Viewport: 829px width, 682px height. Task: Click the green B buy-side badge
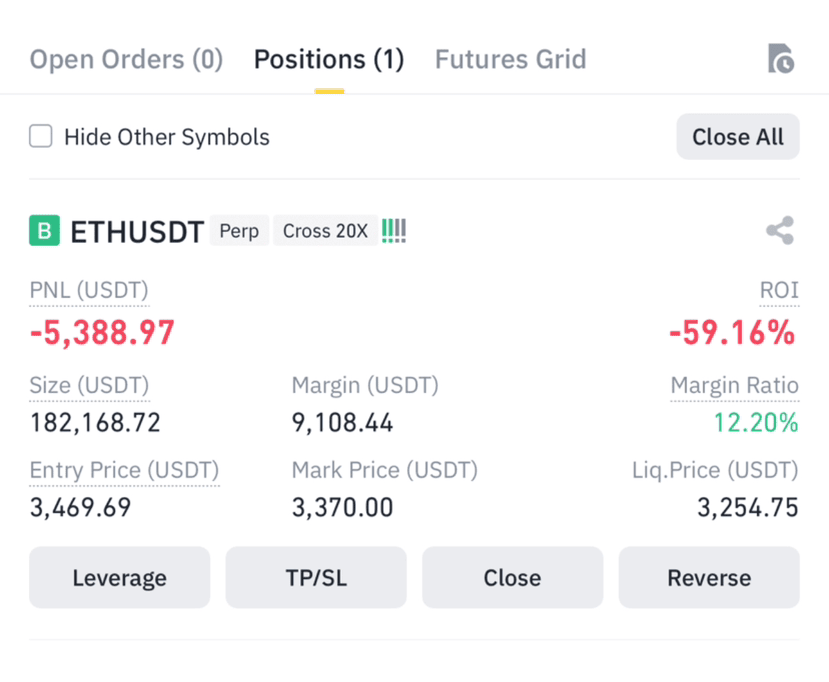(44, 231)
